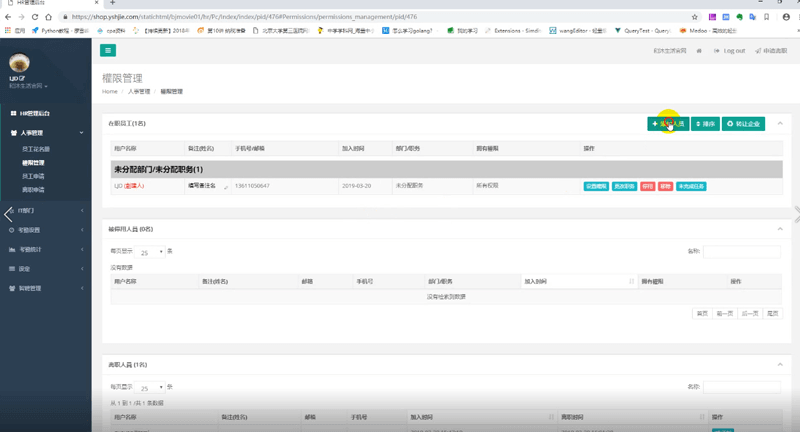Screen dimensions: 800x432
Task: Bookmark the page with the star icon
Action: point(694,17)
